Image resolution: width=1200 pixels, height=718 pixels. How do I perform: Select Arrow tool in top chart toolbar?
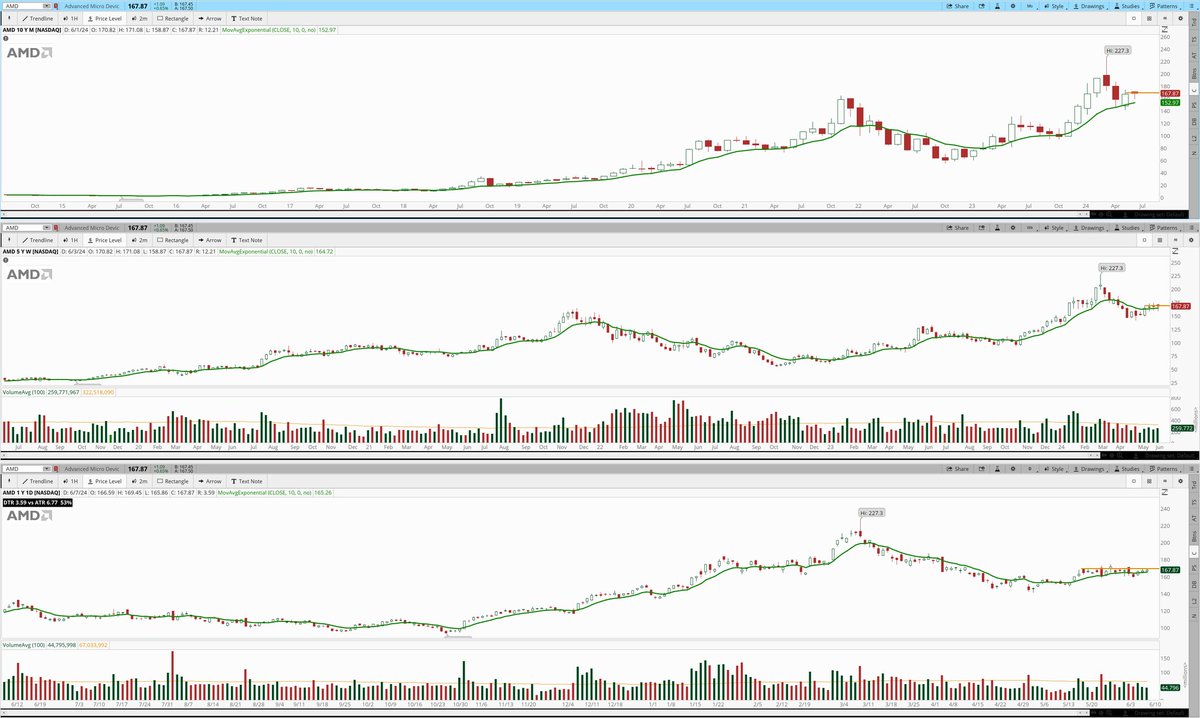point(210,18)
